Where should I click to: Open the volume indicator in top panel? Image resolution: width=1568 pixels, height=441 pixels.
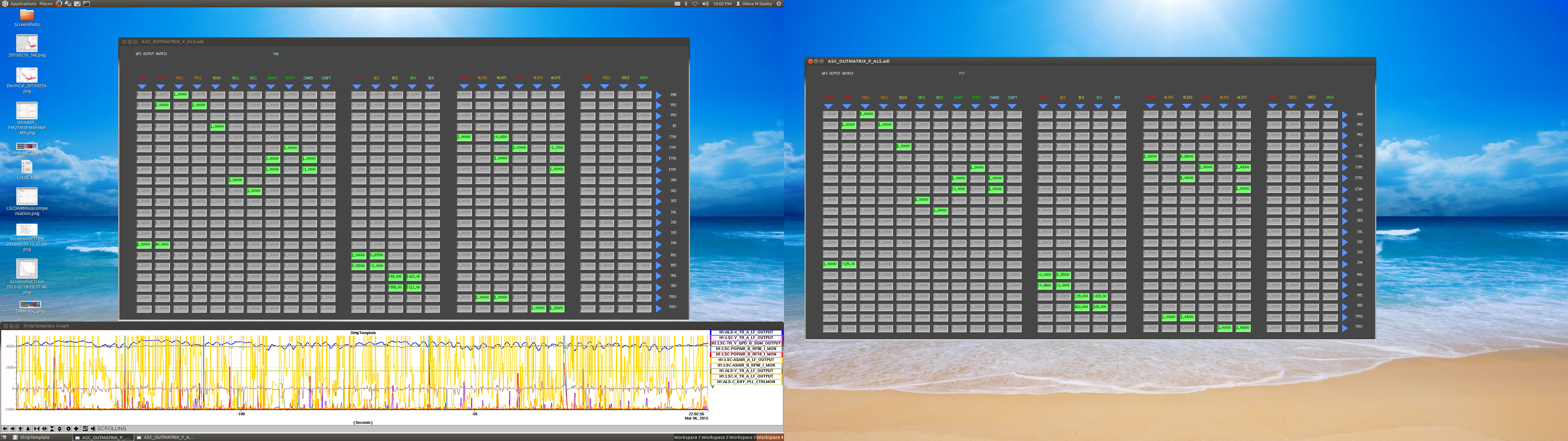point(705,4)
